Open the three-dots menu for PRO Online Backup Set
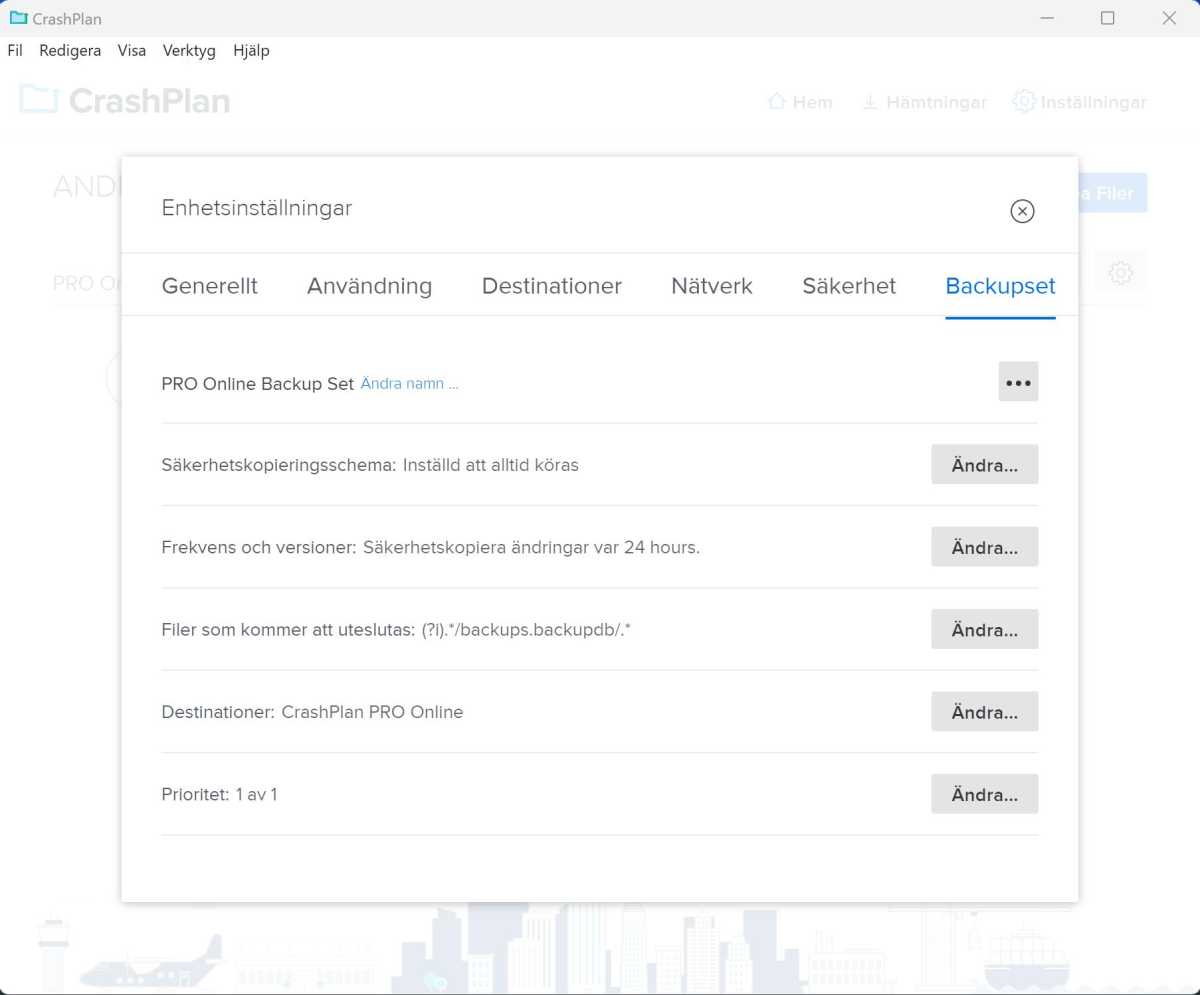 pyautogui.click(x=1018, y=382)
